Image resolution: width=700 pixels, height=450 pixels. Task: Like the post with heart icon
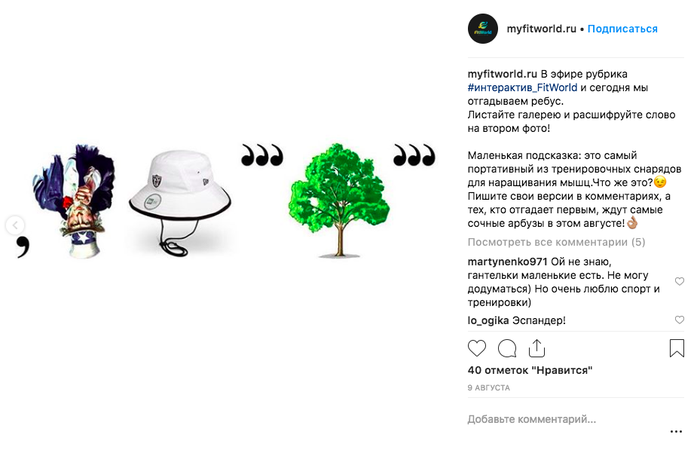pyautogui.click(x=476, y=348)
